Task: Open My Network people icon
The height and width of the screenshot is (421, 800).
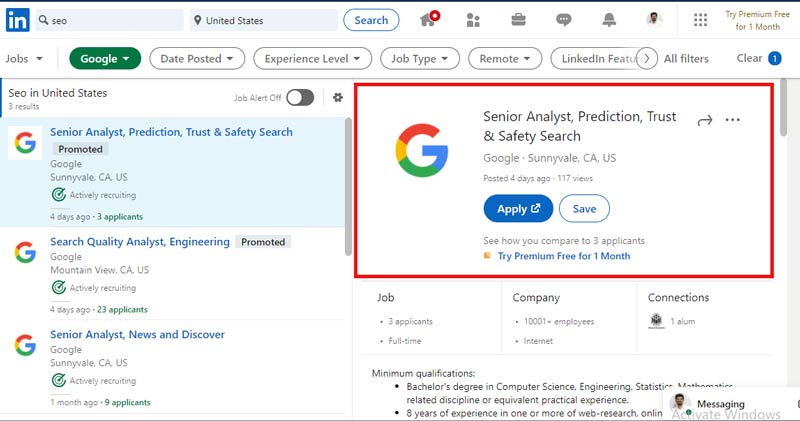Action: [473, 20]
